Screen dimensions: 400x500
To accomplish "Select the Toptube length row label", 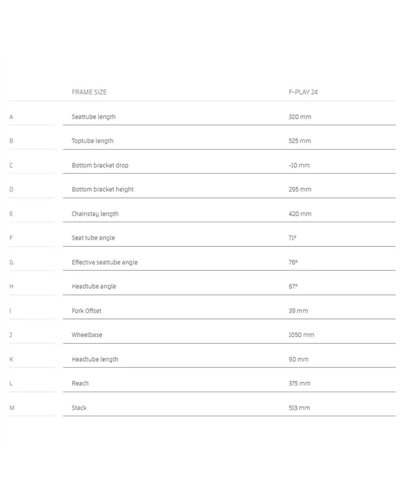I will [x=92, y=141].
